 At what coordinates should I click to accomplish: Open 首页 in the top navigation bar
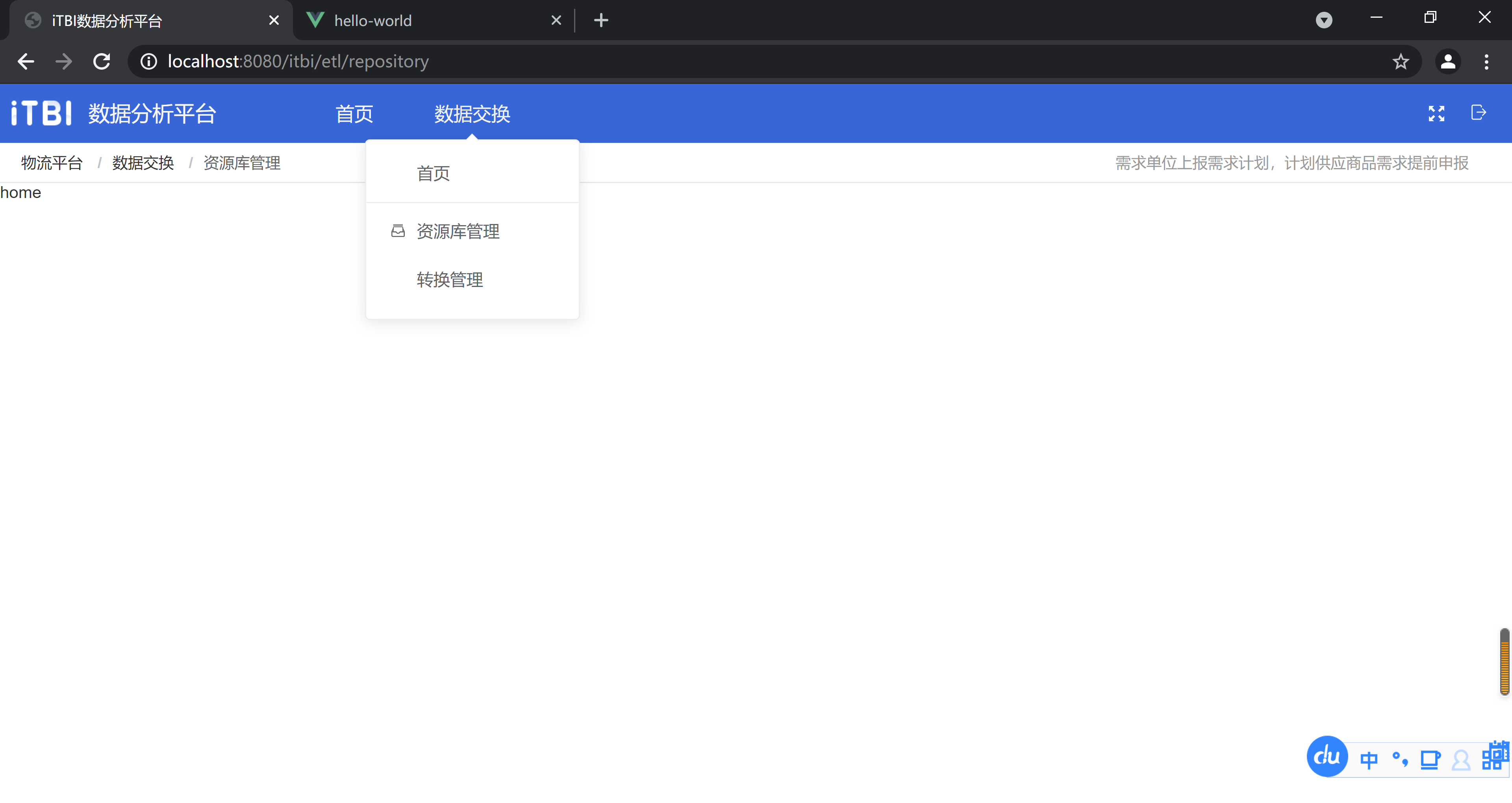point(354,113)
